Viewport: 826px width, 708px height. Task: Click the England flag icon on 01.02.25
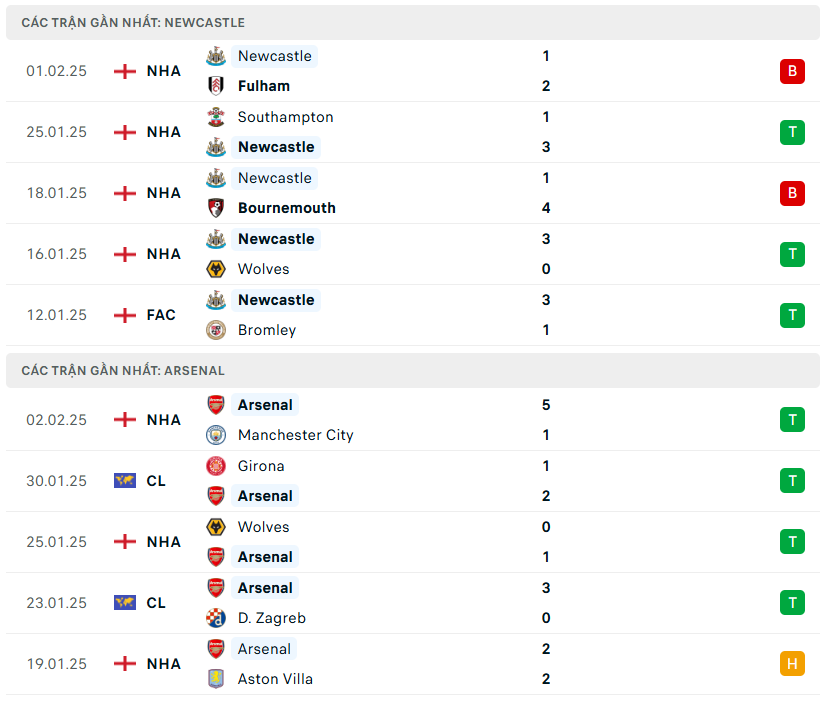point(125,71)
